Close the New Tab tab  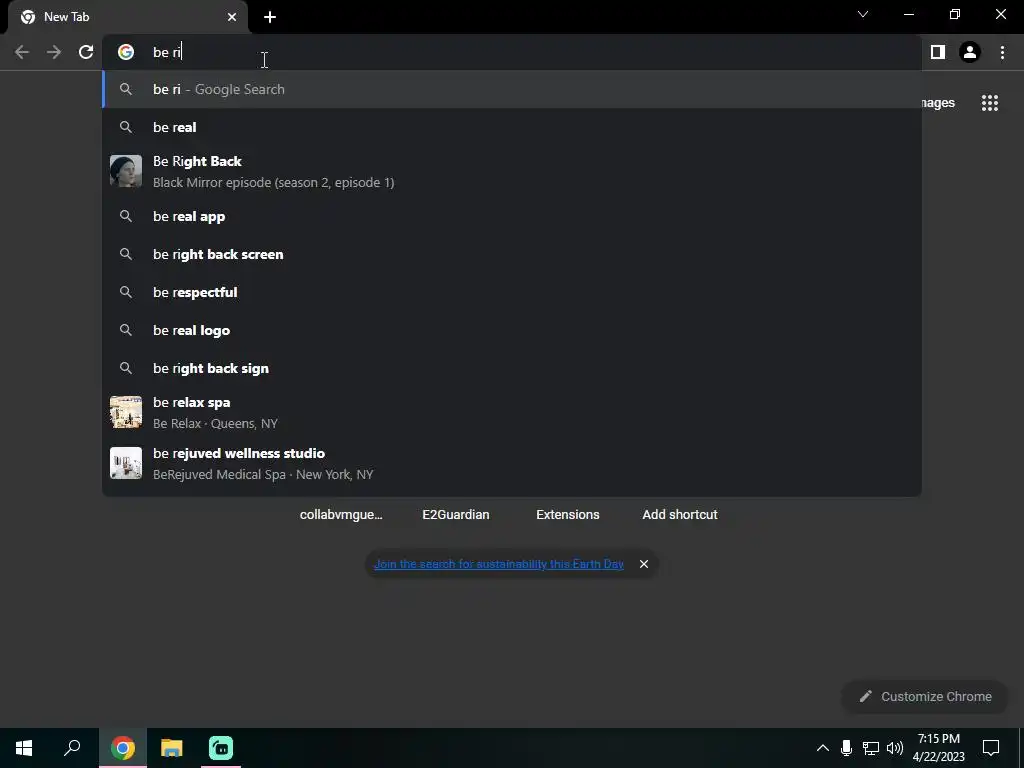(232, 17)
